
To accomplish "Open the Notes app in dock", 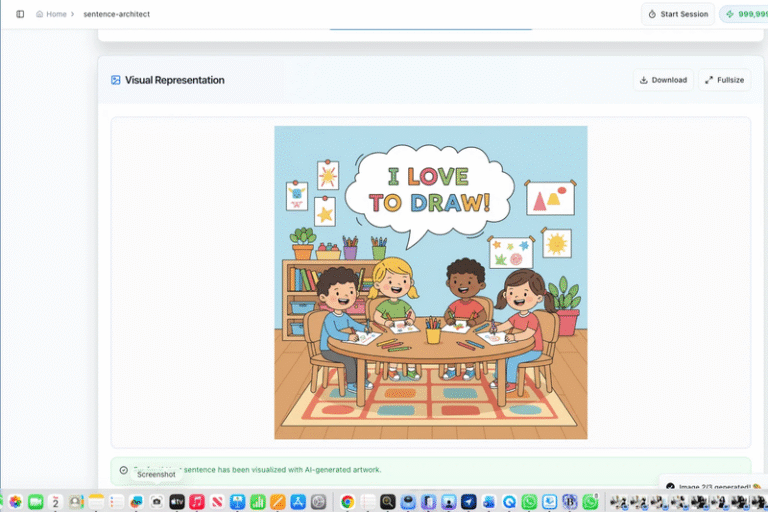I will (x=96, y=502).
